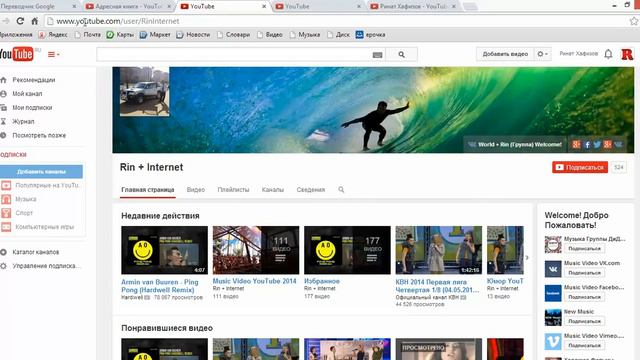Bookmark this page with the star
This screenshot has height=360, width=640.
tap(633, 21)
